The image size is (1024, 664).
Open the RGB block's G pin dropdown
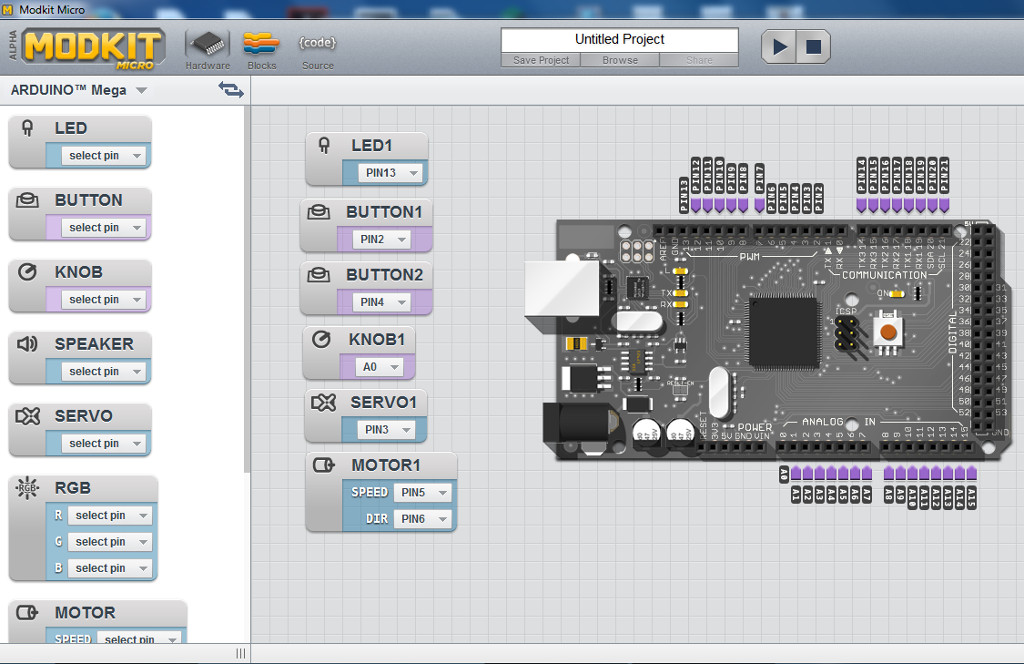(x=110, y=542)
